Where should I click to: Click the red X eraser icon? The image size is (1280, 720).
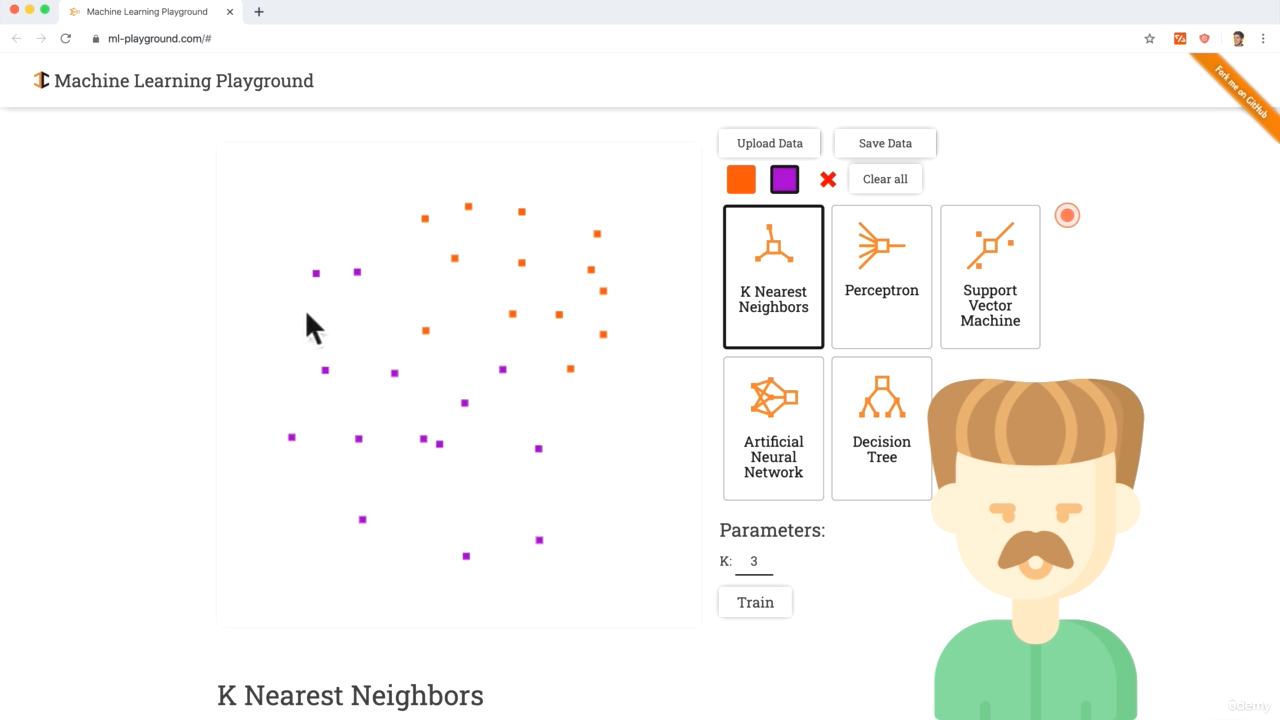pyautogui.click(x=828, y=180)
